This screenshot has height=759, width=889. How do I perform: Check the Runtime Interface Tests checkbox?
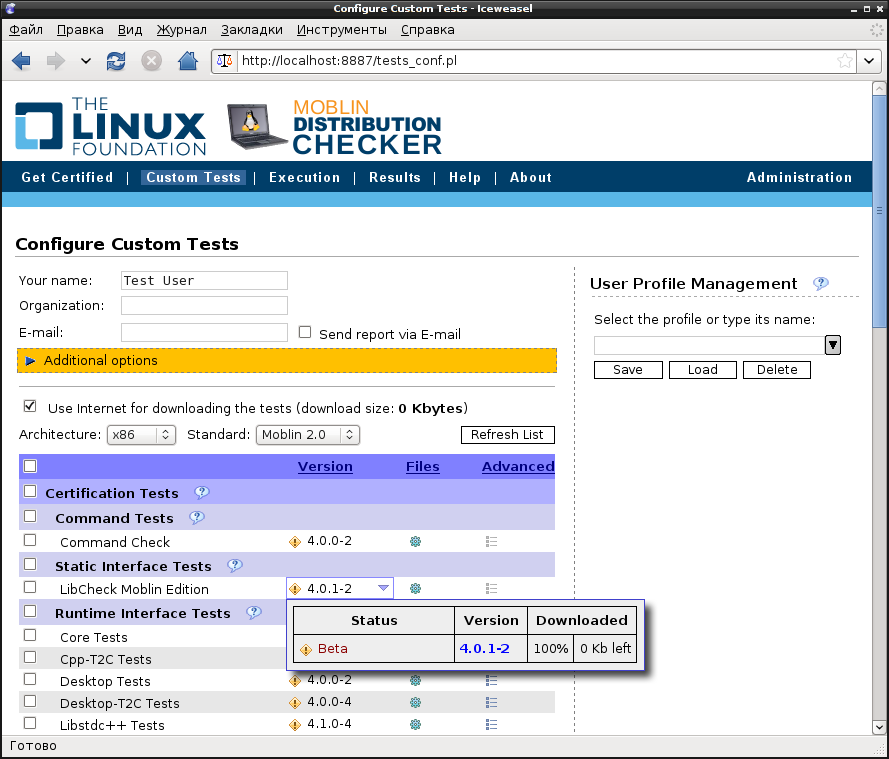tap(30, 611)
